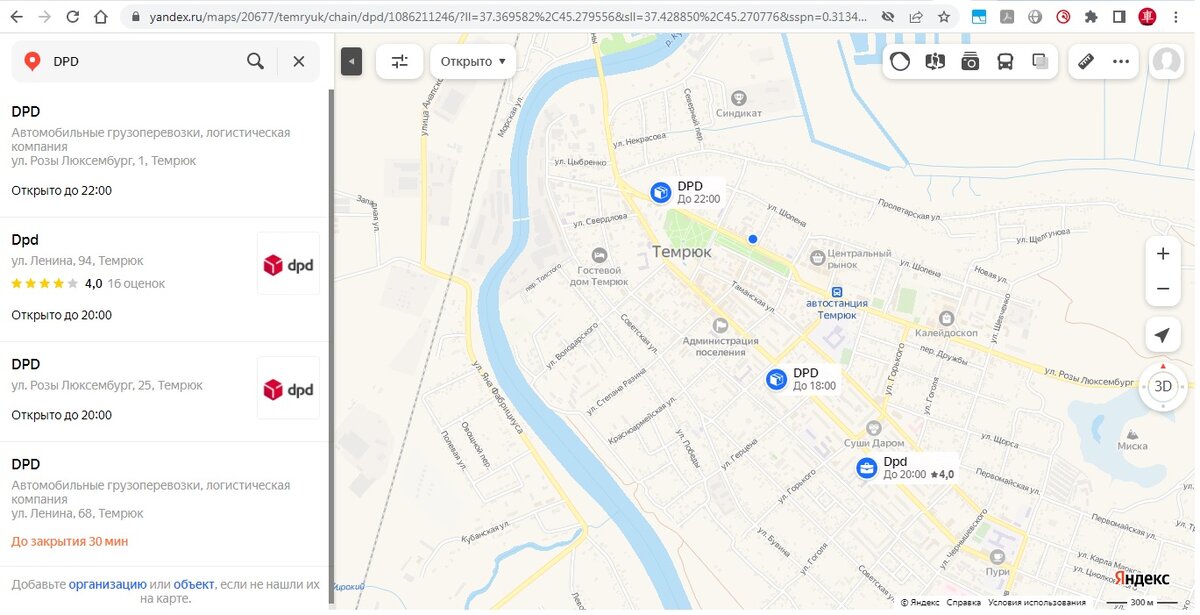
Task: Clear the DPD search query
Action: click(298, 61)
